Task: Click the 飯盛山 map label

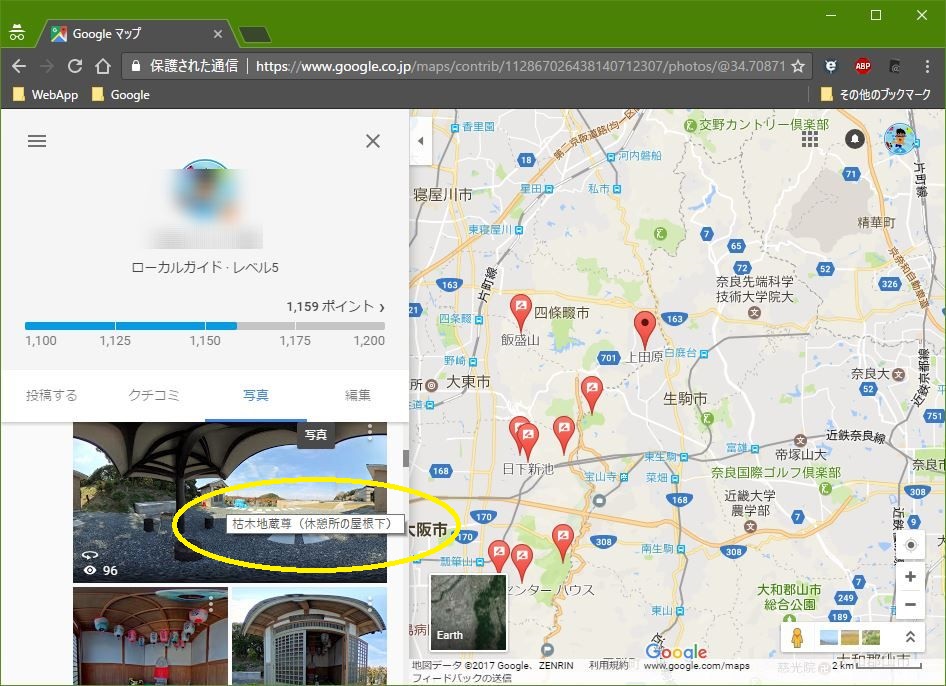Action: [520, 340]
